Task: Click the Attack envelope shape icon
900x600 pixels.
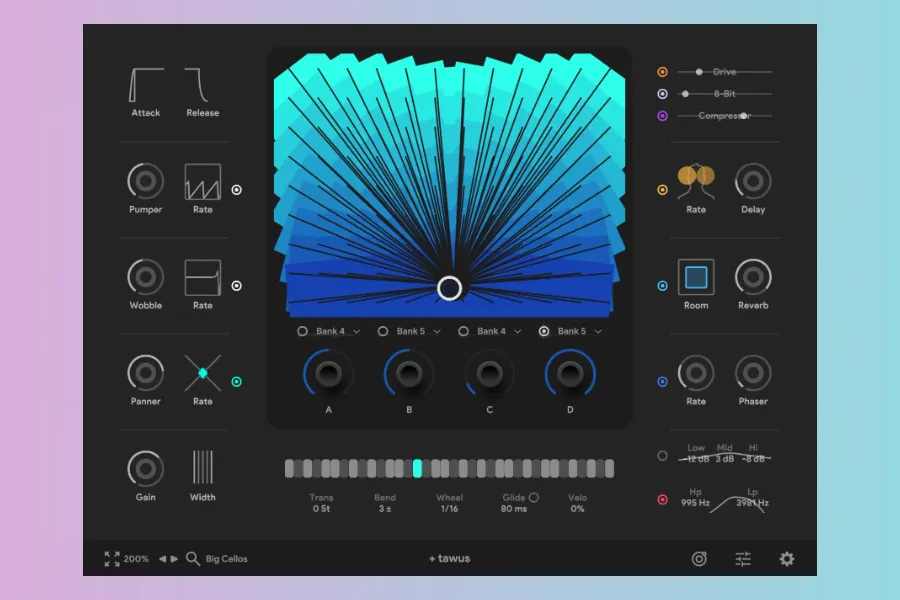Action: coord(146,84)
